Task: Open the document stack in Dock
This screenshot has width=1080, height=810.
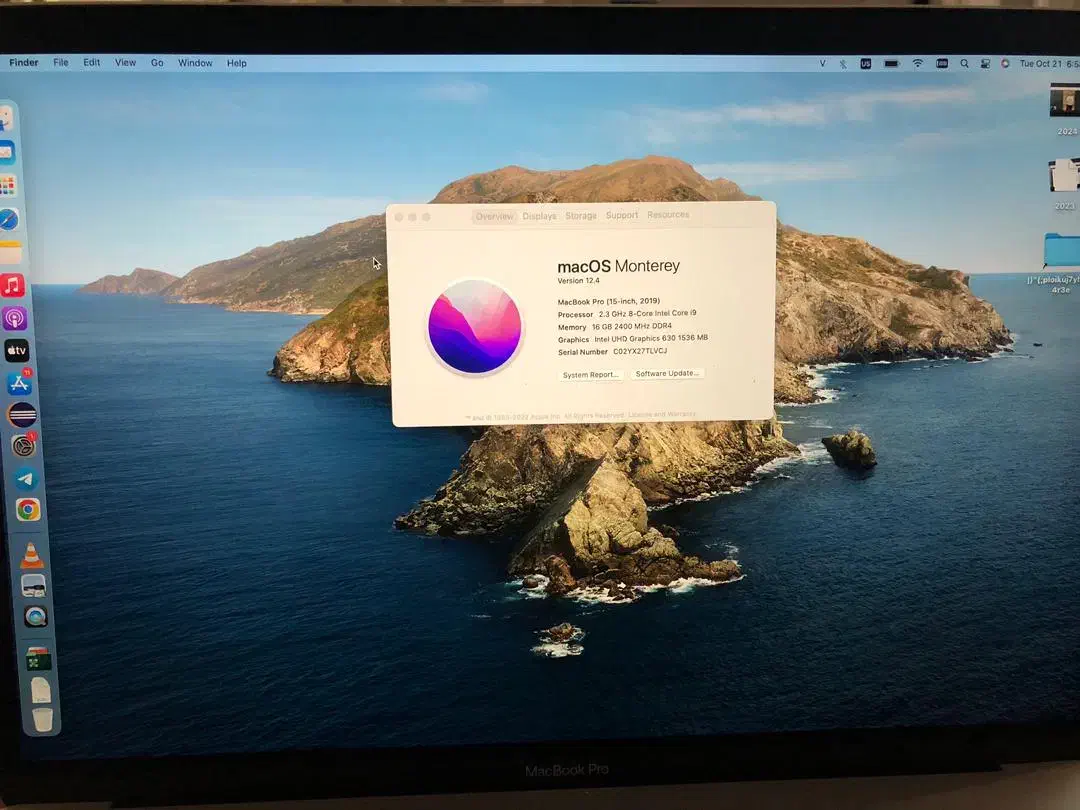Action: tap(41, 690)
